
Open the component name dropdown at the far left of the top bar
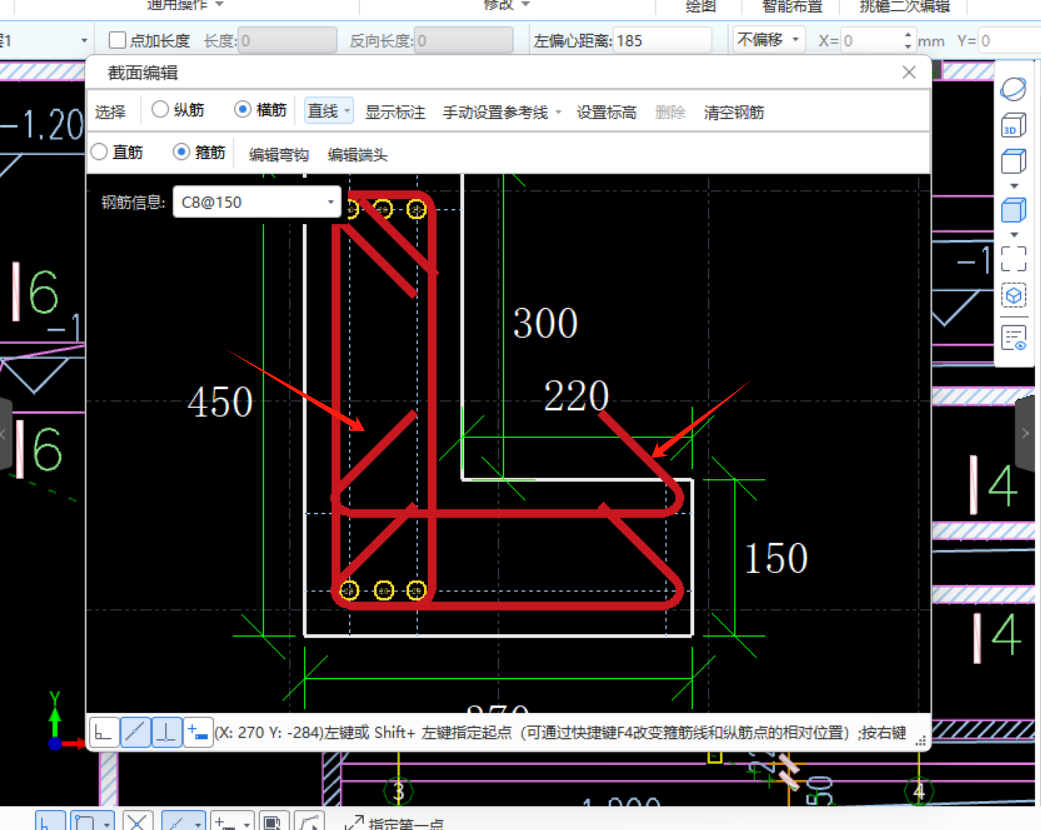(84, 41)
